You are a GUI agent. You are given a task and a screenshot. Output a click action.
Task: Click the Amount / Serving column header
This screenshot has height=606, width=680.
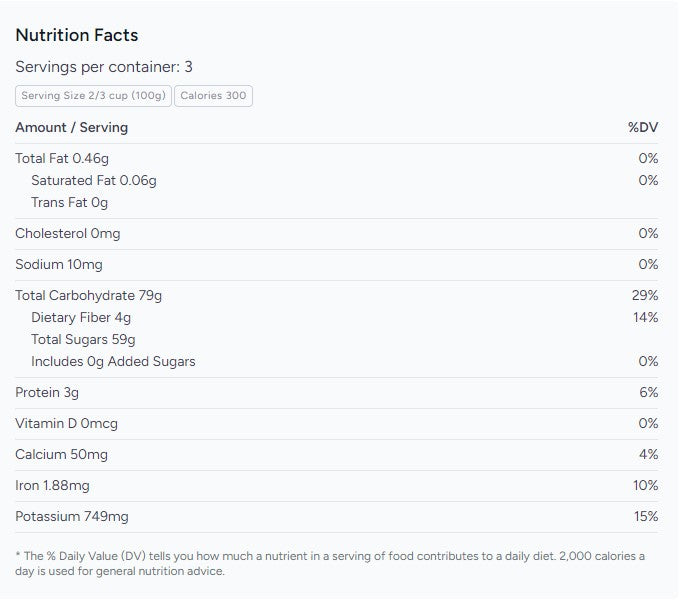[x=72, y=127]
